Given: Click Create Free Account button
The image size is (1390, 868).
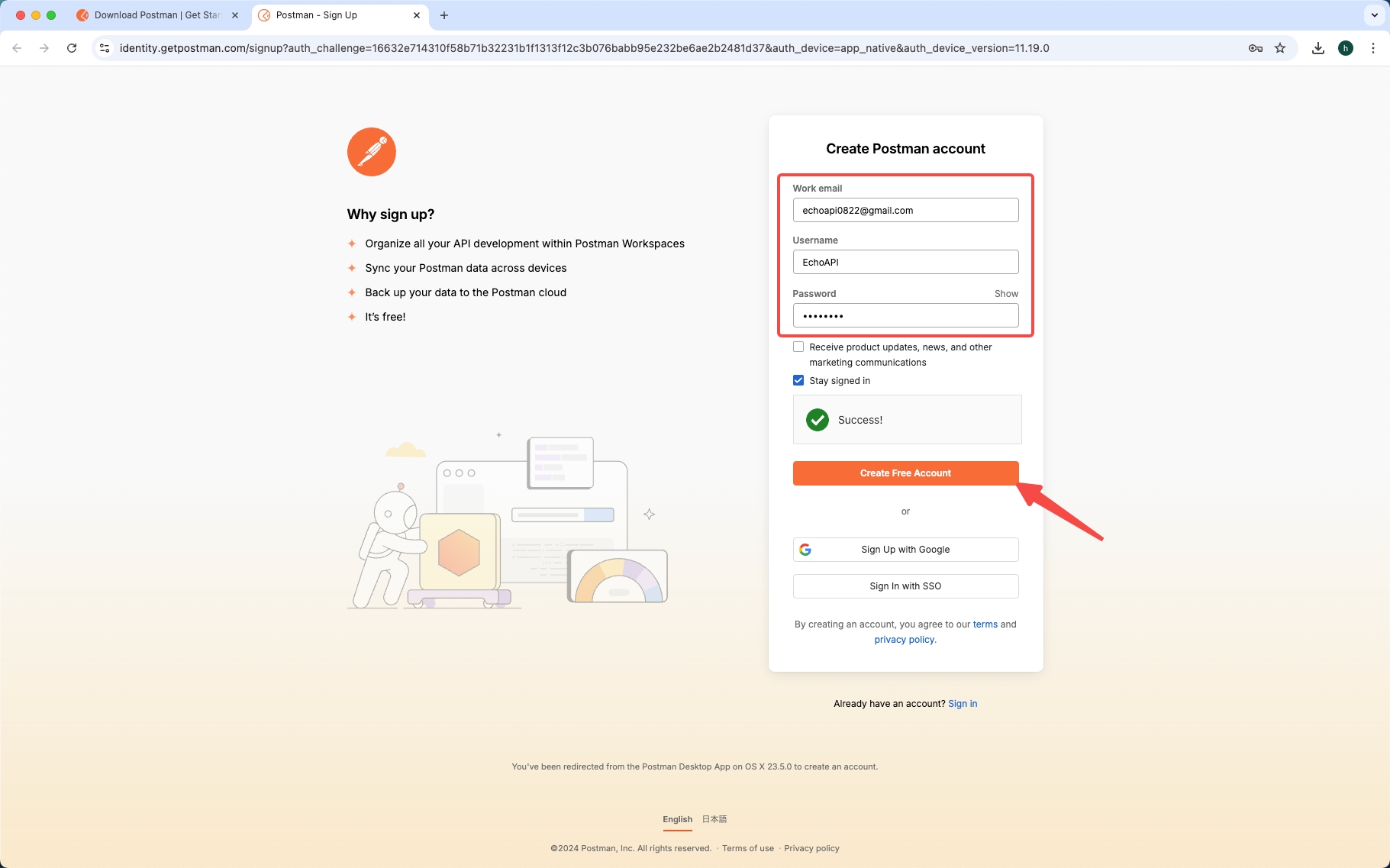Looking at the screenshot, I should [906, 473].
